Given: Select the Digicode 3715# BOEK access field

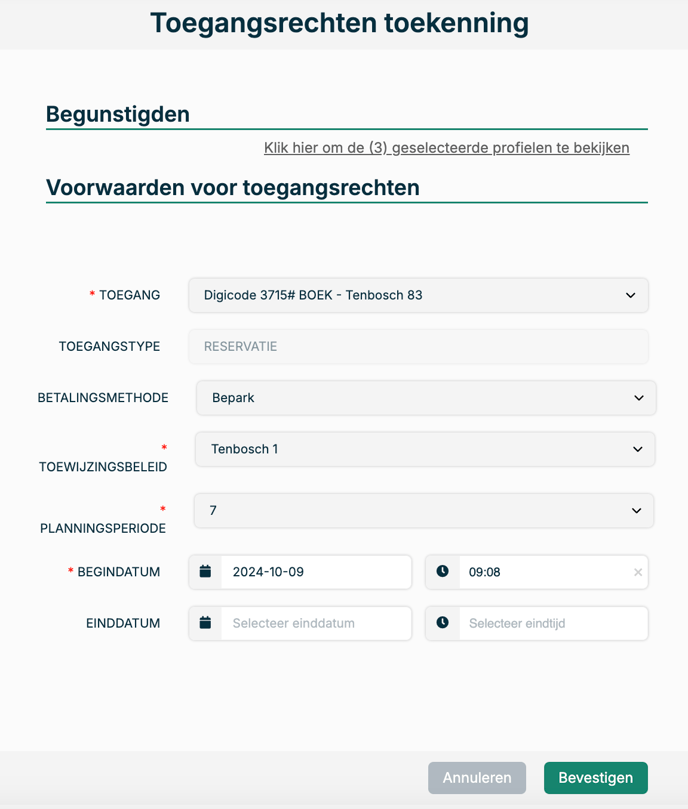Looking at the screenshot, I should point(418,295).
